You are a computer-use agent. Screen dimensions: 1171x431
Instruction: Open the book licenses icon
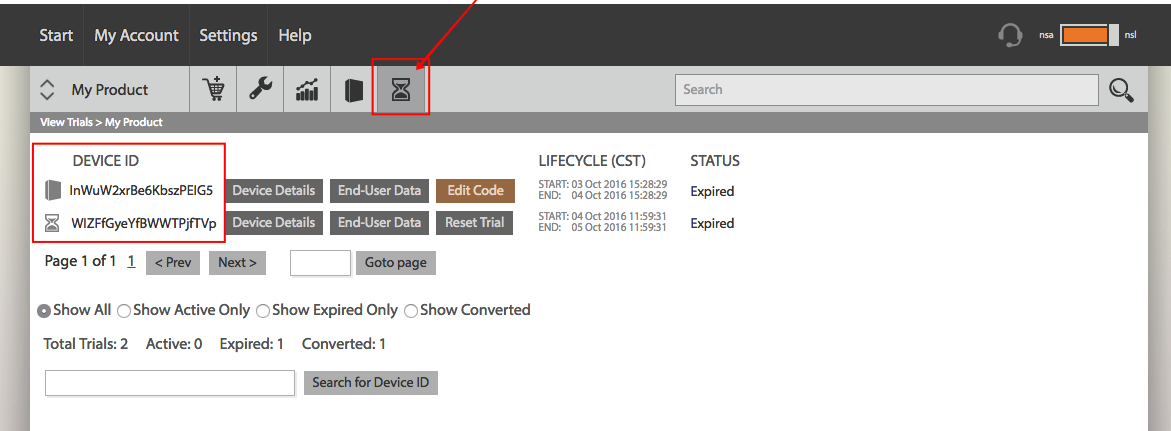pyautogui.click(x=353, y=90)
